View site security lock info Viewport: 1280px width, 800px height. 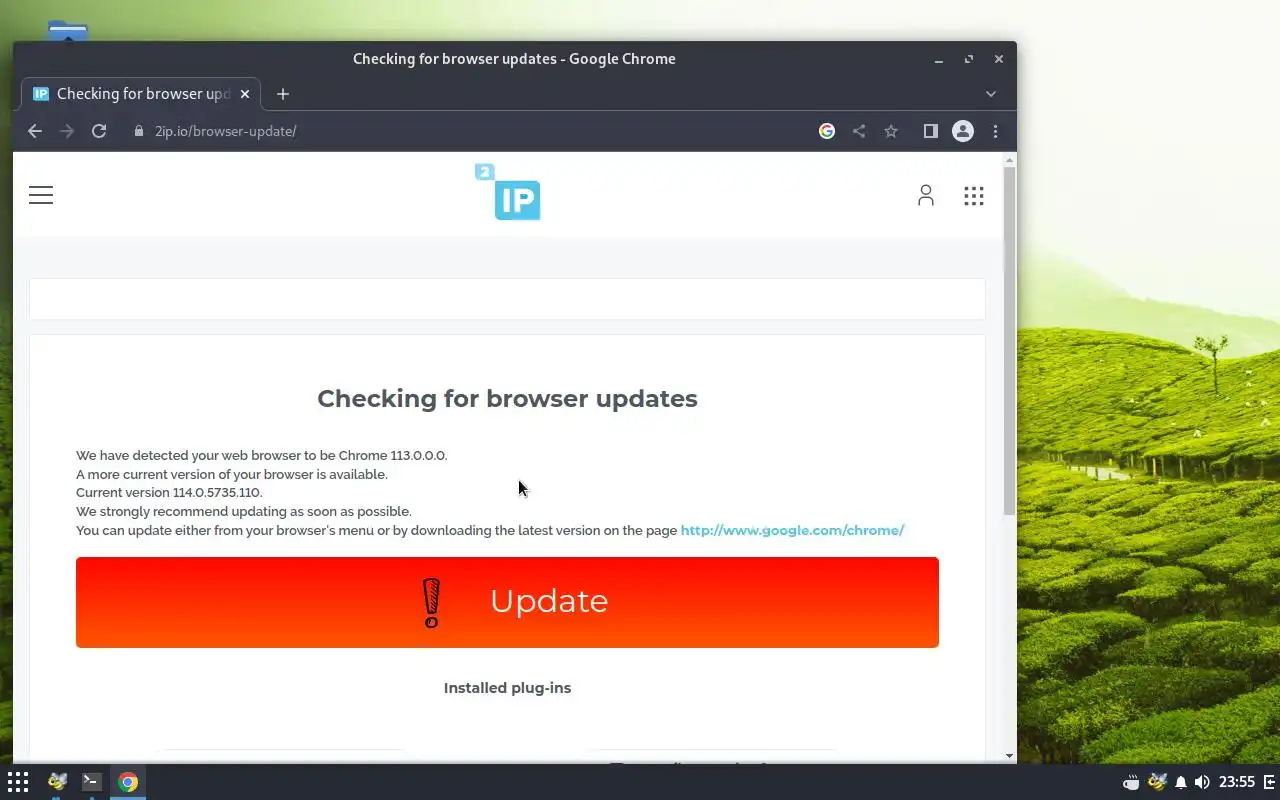[139, 131]
